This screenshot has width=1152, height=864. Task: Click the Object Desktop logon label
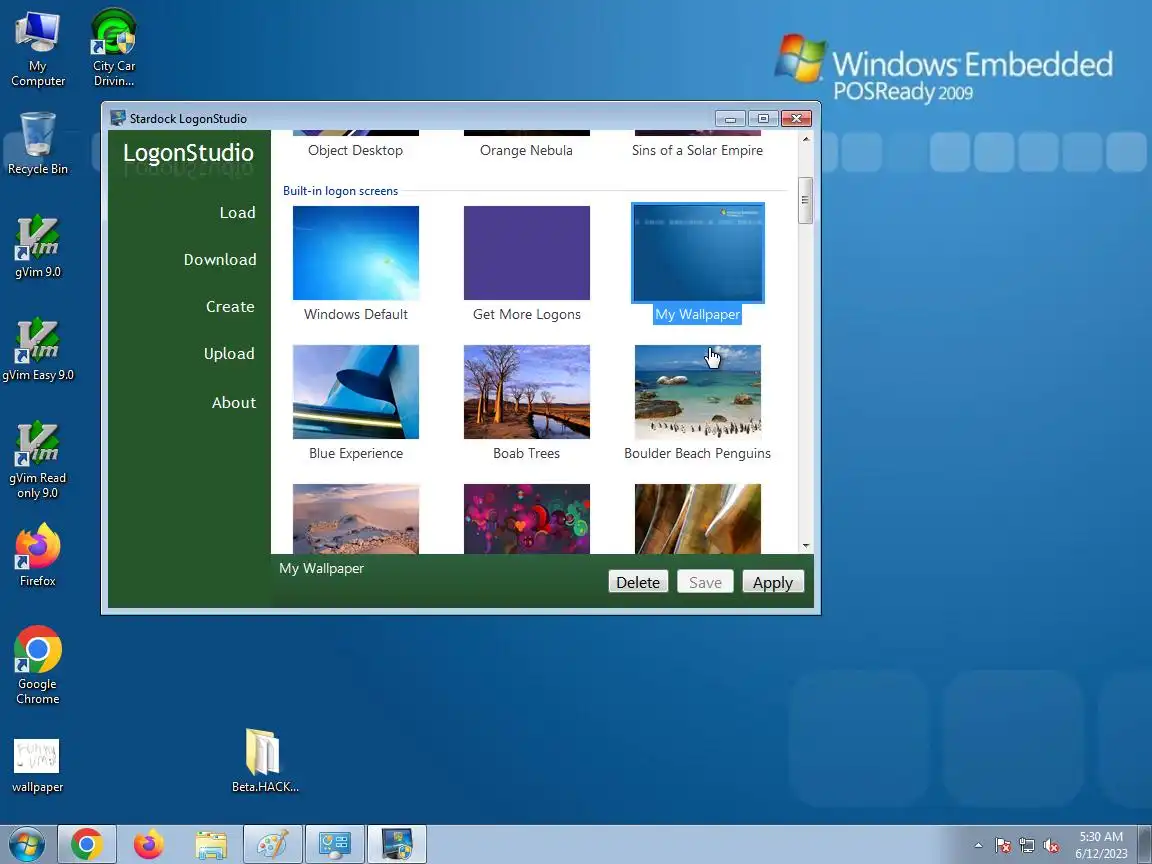pos(356,150)
